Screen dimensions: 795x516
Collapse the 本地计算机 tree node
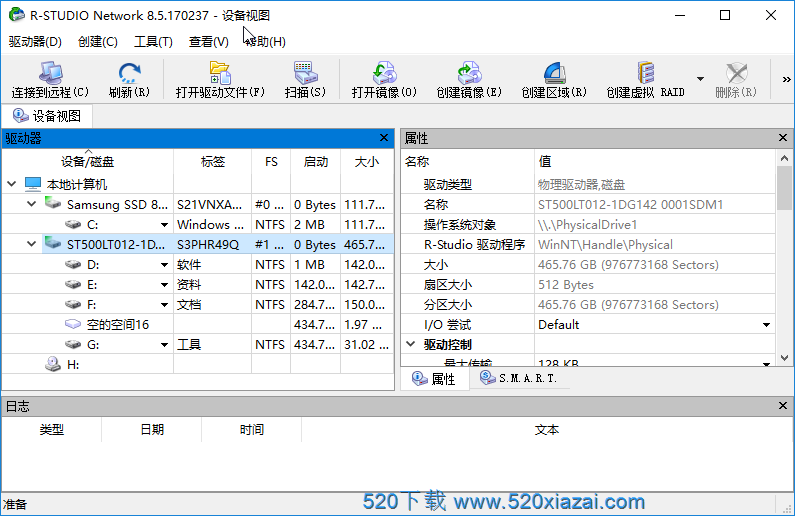(x=12, y=184)
